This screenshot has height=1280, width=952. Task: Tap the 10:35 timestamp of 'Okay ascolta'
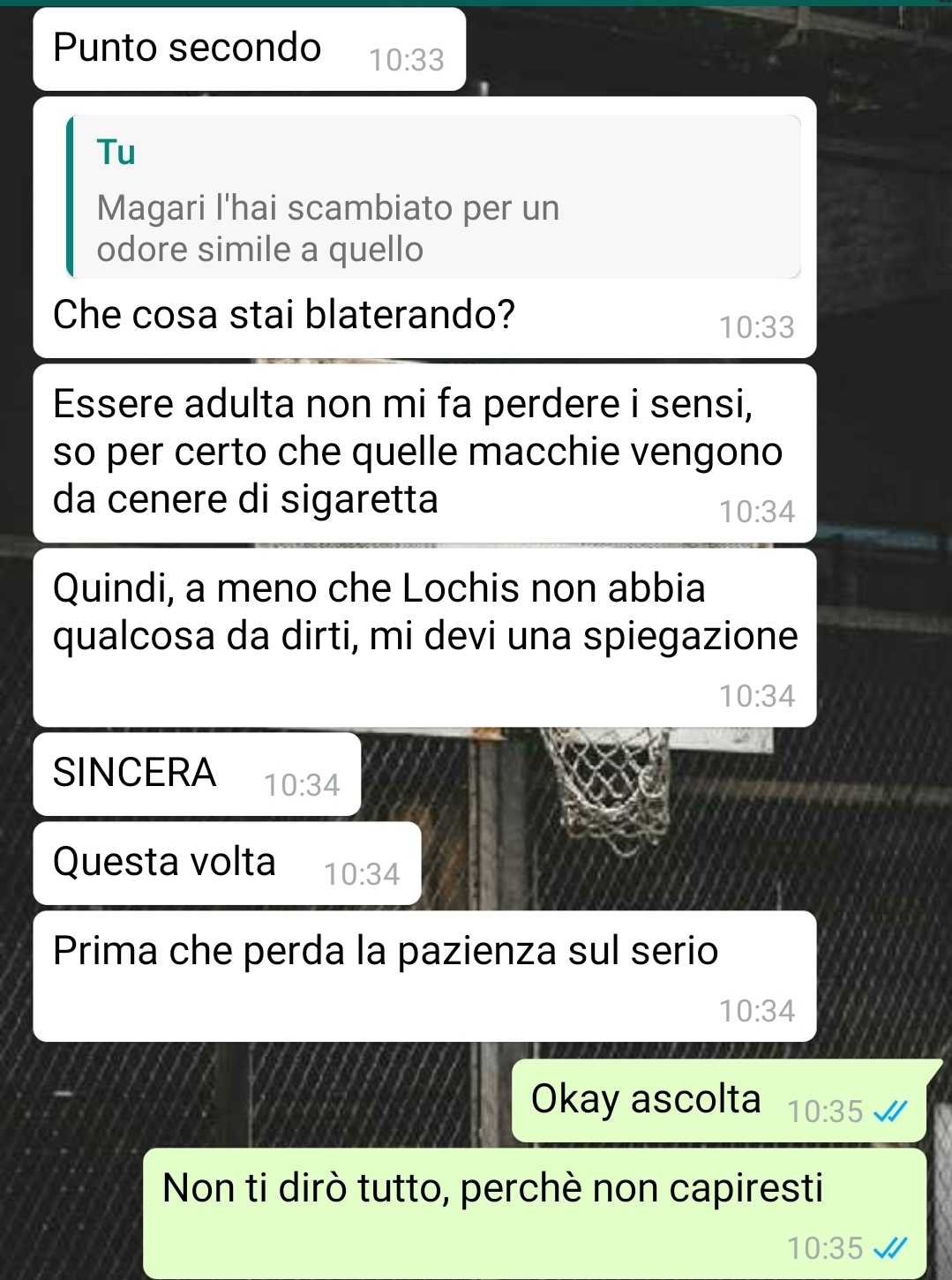(x=825, y=1112)
